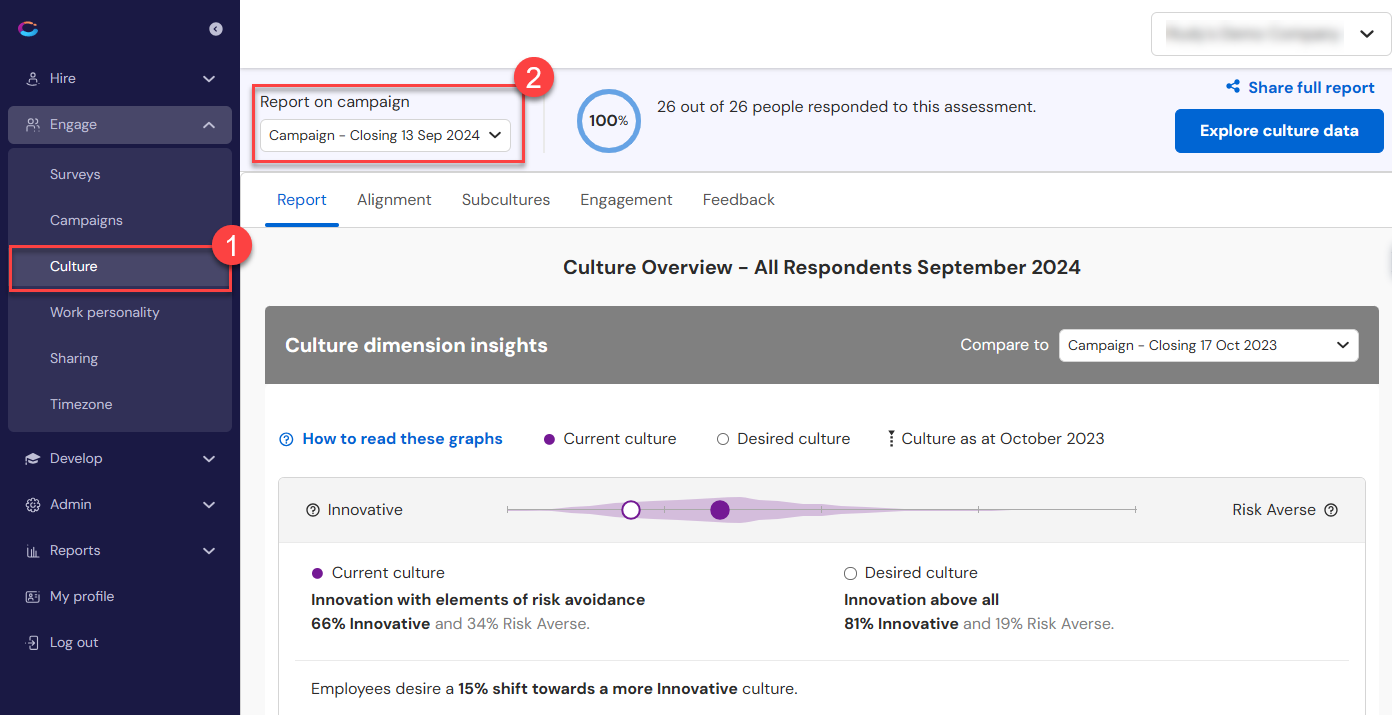Open the company selector dropdown at top right
The image size is (1392, 715).
click(1270, 34)
